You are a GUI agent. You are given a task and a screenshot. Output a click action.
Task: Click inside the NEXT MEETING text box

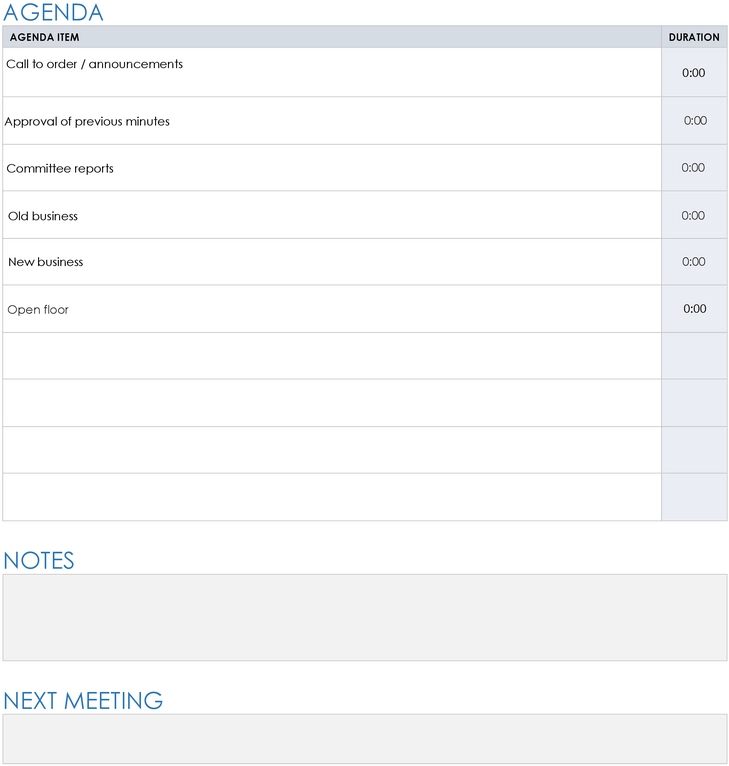click(x=364, y=739)
